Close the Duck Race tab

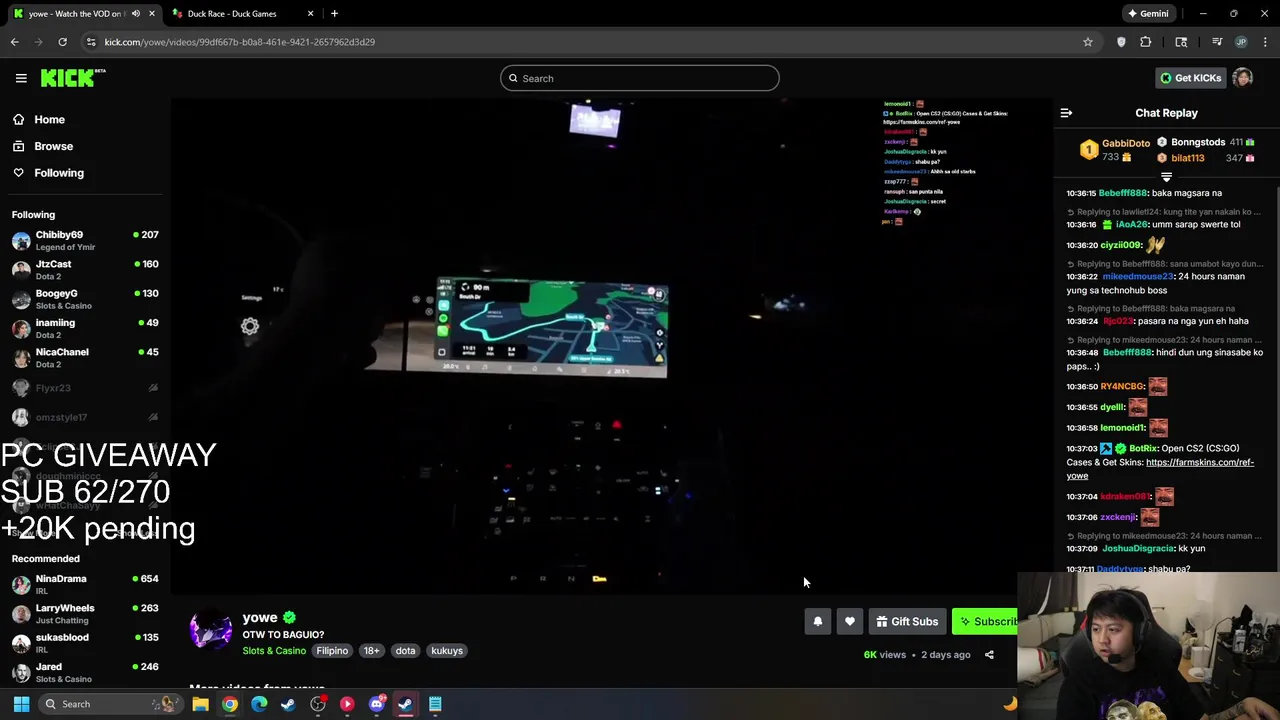tap(310, 13)
